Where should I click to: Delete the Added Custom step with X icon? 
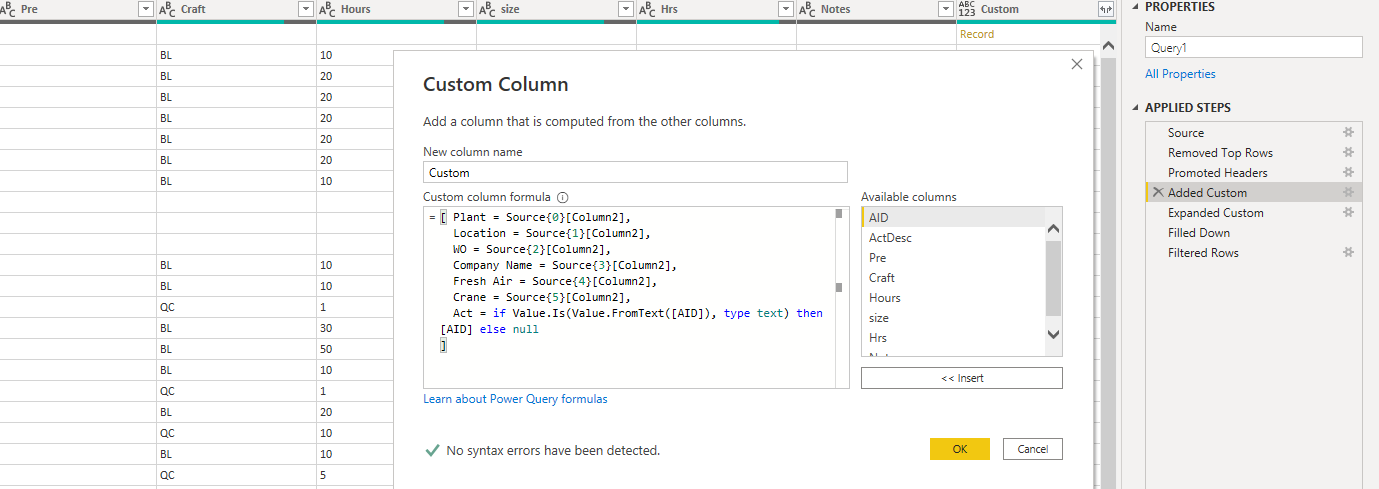(1157, 193)
